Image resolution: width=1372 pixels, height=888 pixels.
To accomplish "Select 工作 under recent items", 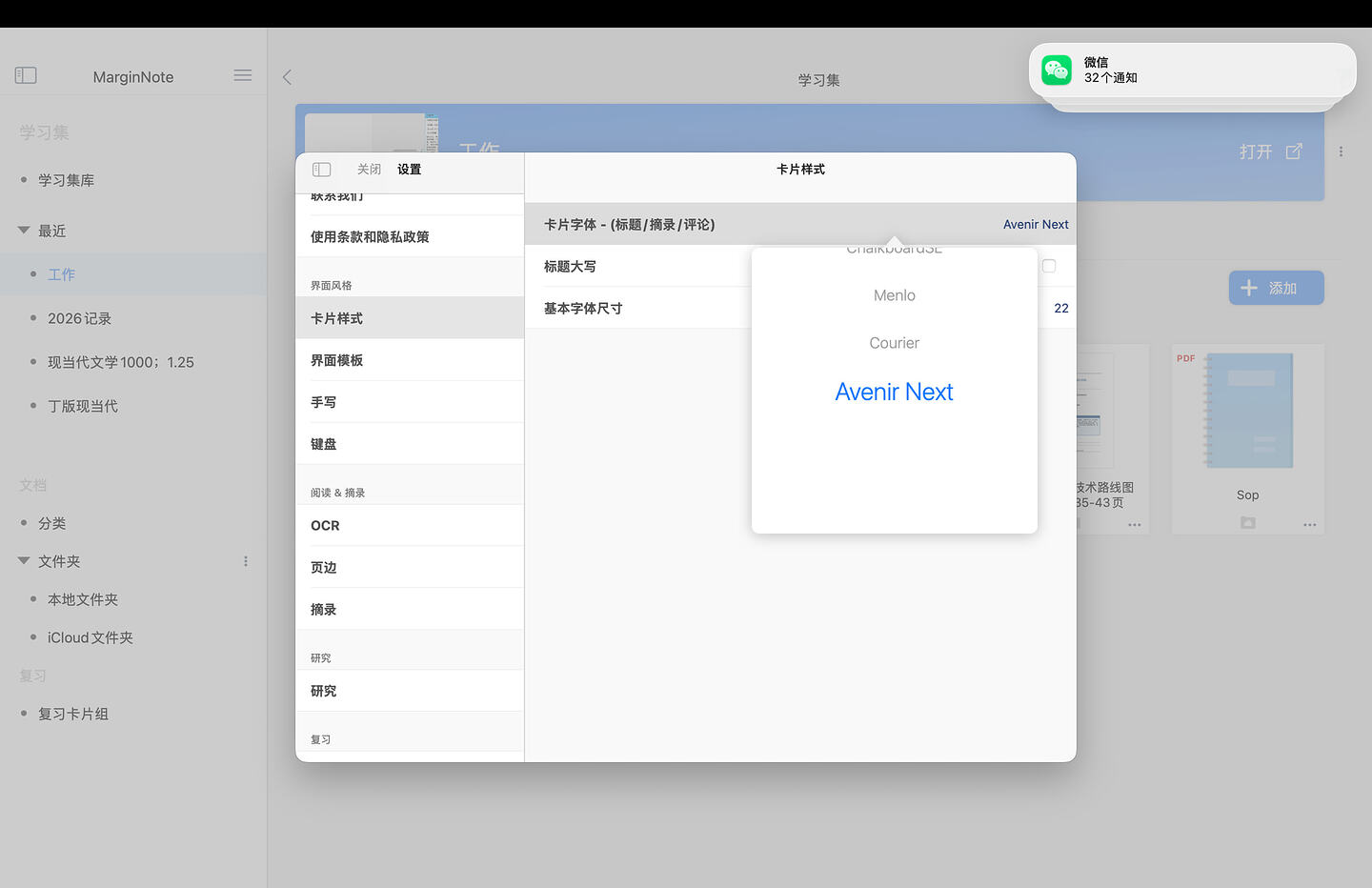I will (62, 274).
